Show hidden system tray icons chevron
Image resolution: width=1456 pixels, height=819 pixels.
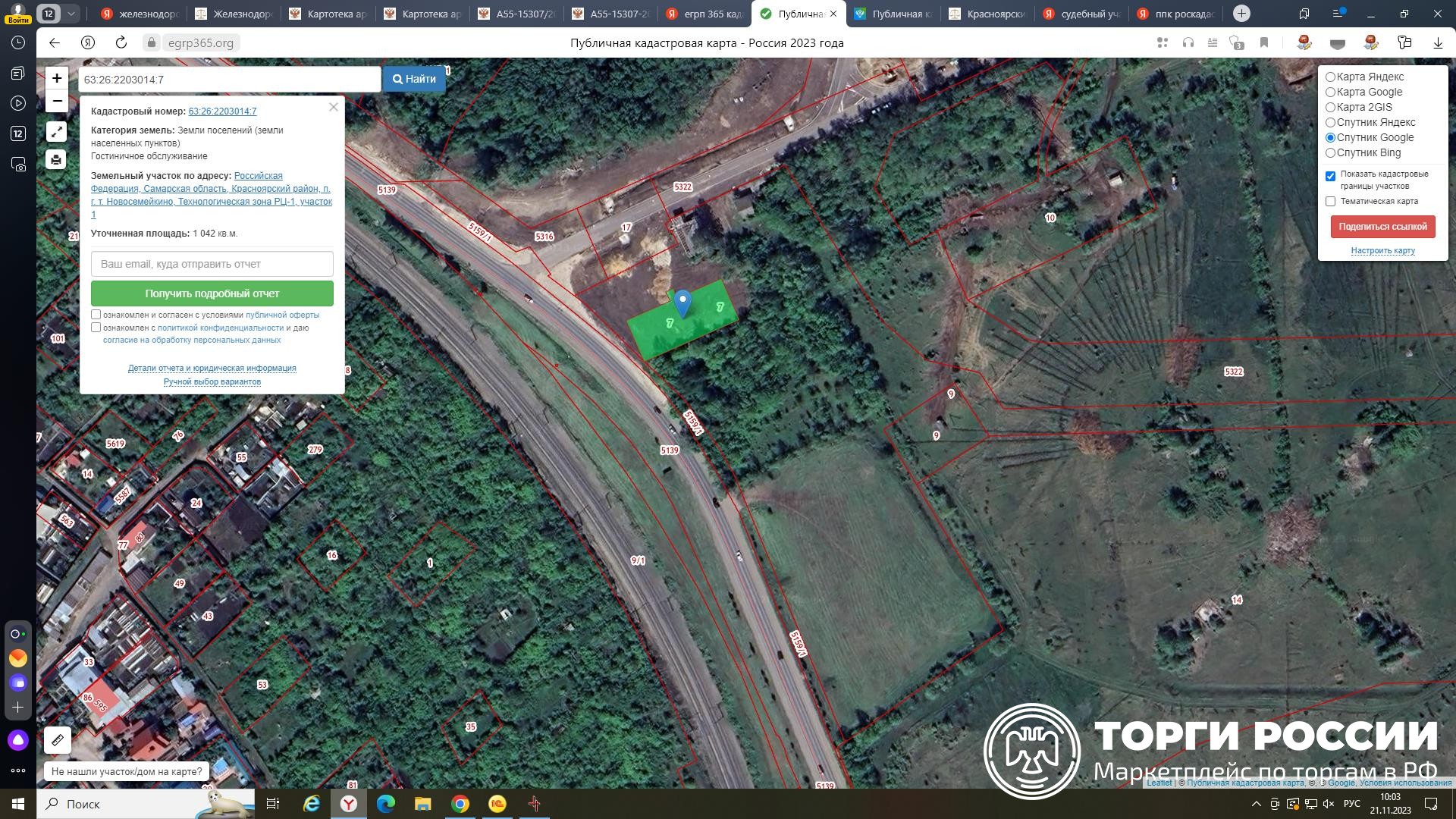(x=1256, y=804)
